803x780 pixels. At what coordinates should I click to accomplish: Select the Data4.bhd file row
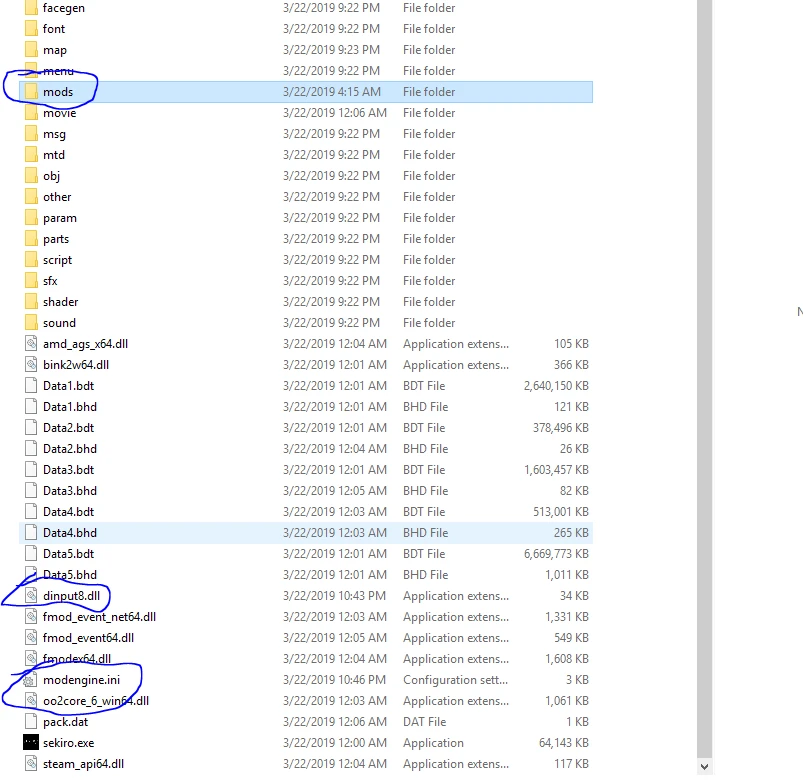point(300,533)
